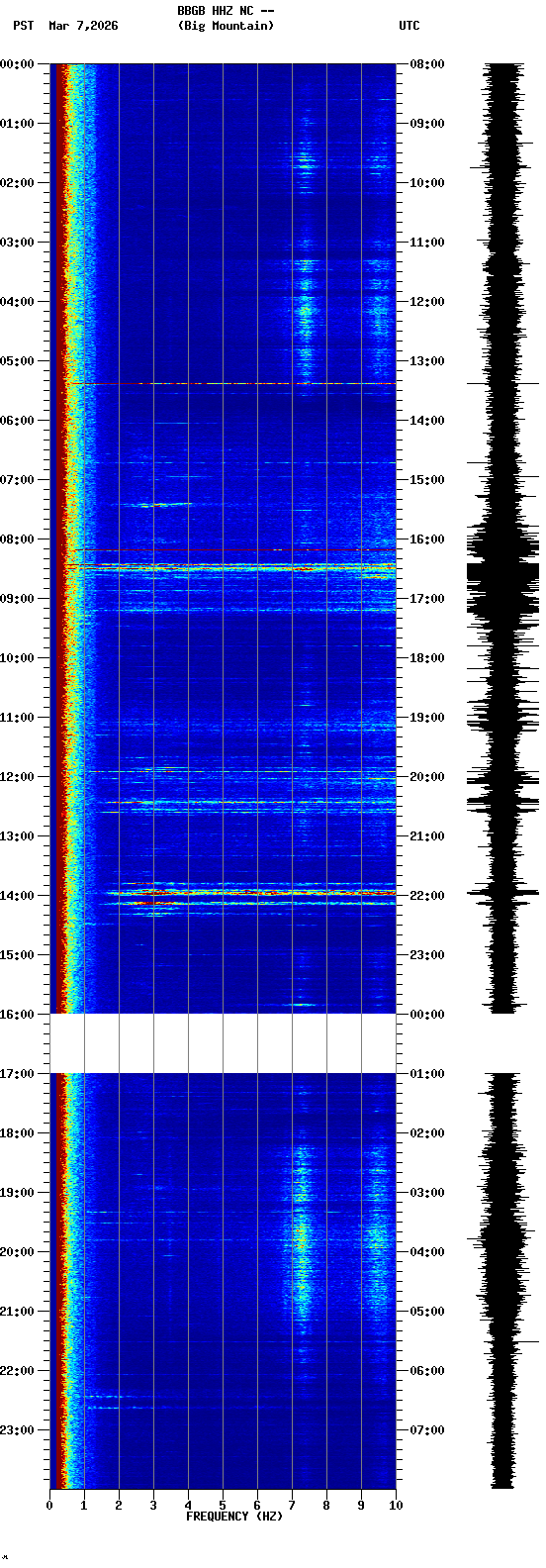Image resolution: width=546 pixels, height=1568 pixels.
Task: Click the 0 Hz frequency tick label
Action: click(x=49, y=1506)
